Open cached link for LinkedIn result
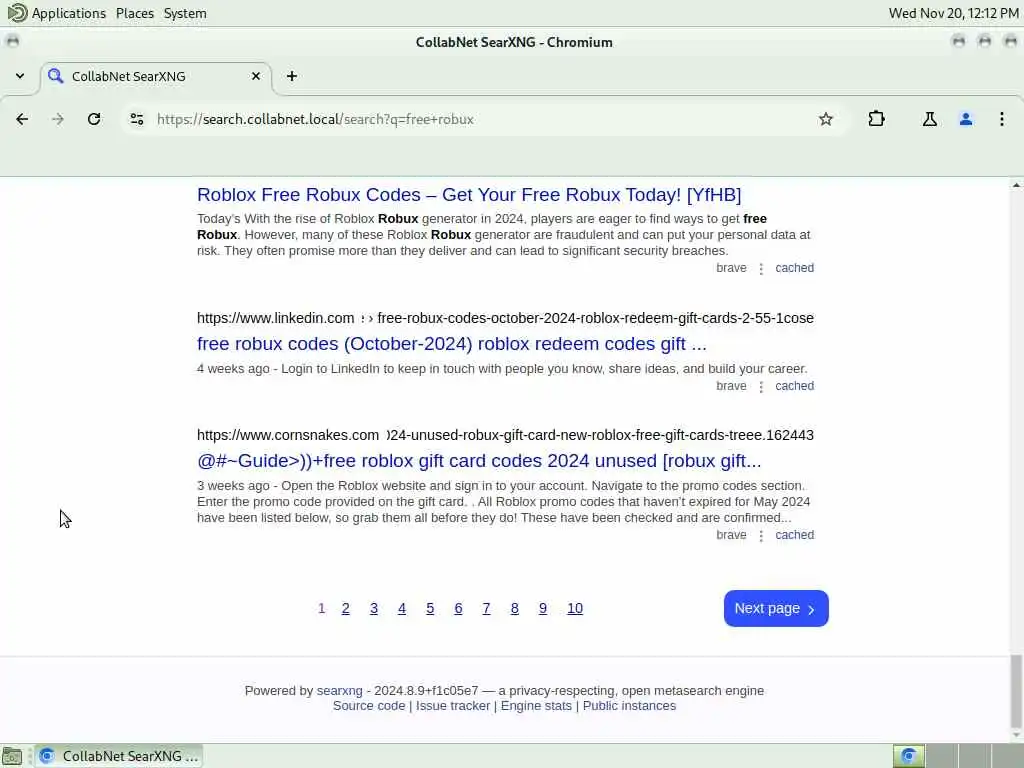1024x768 pixels. click(794, 386)
